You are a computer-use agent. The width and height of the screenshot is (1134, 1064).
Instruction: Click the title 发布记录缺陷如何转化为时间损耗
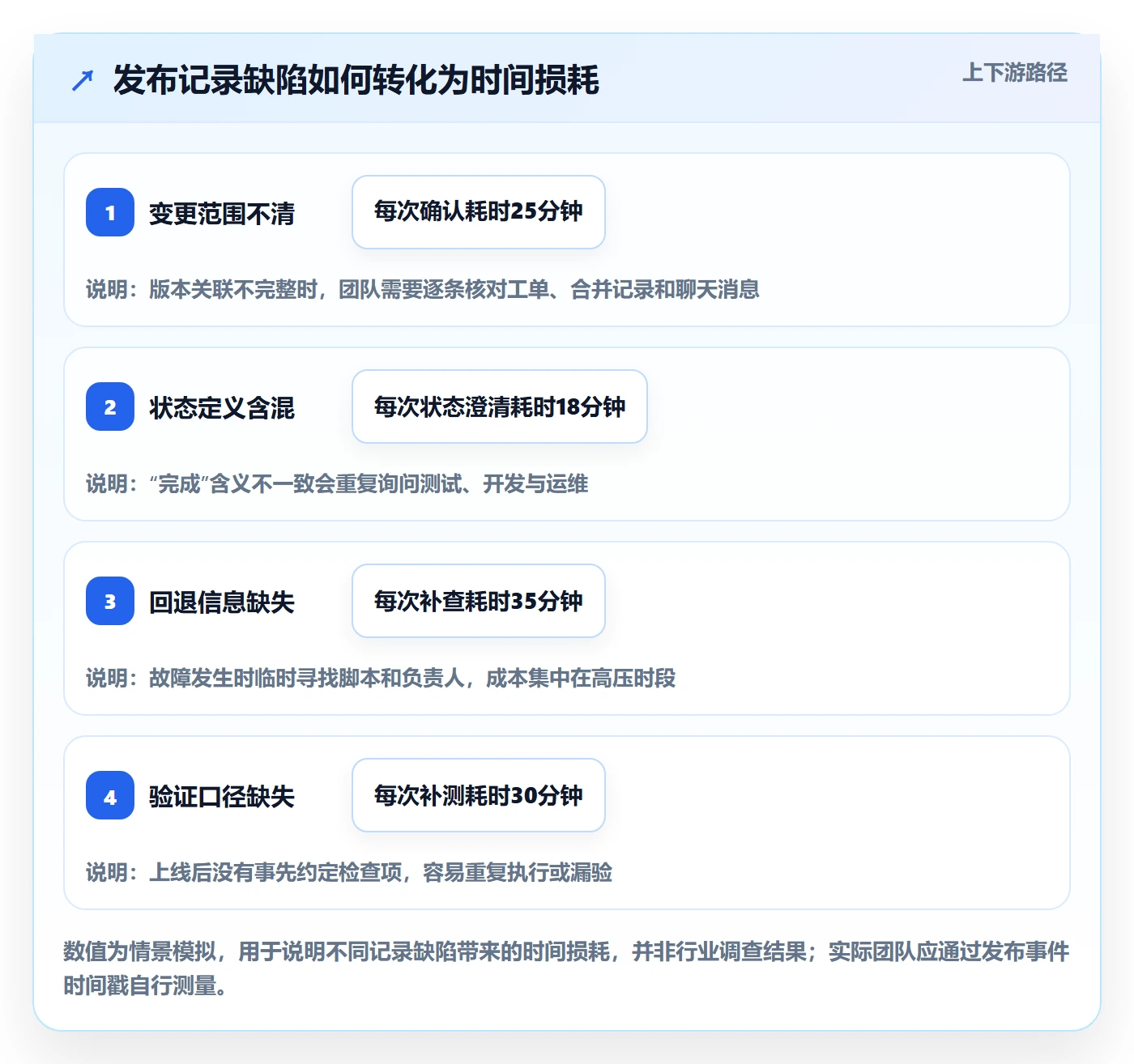pyautogui.click(x=356, y=79)
